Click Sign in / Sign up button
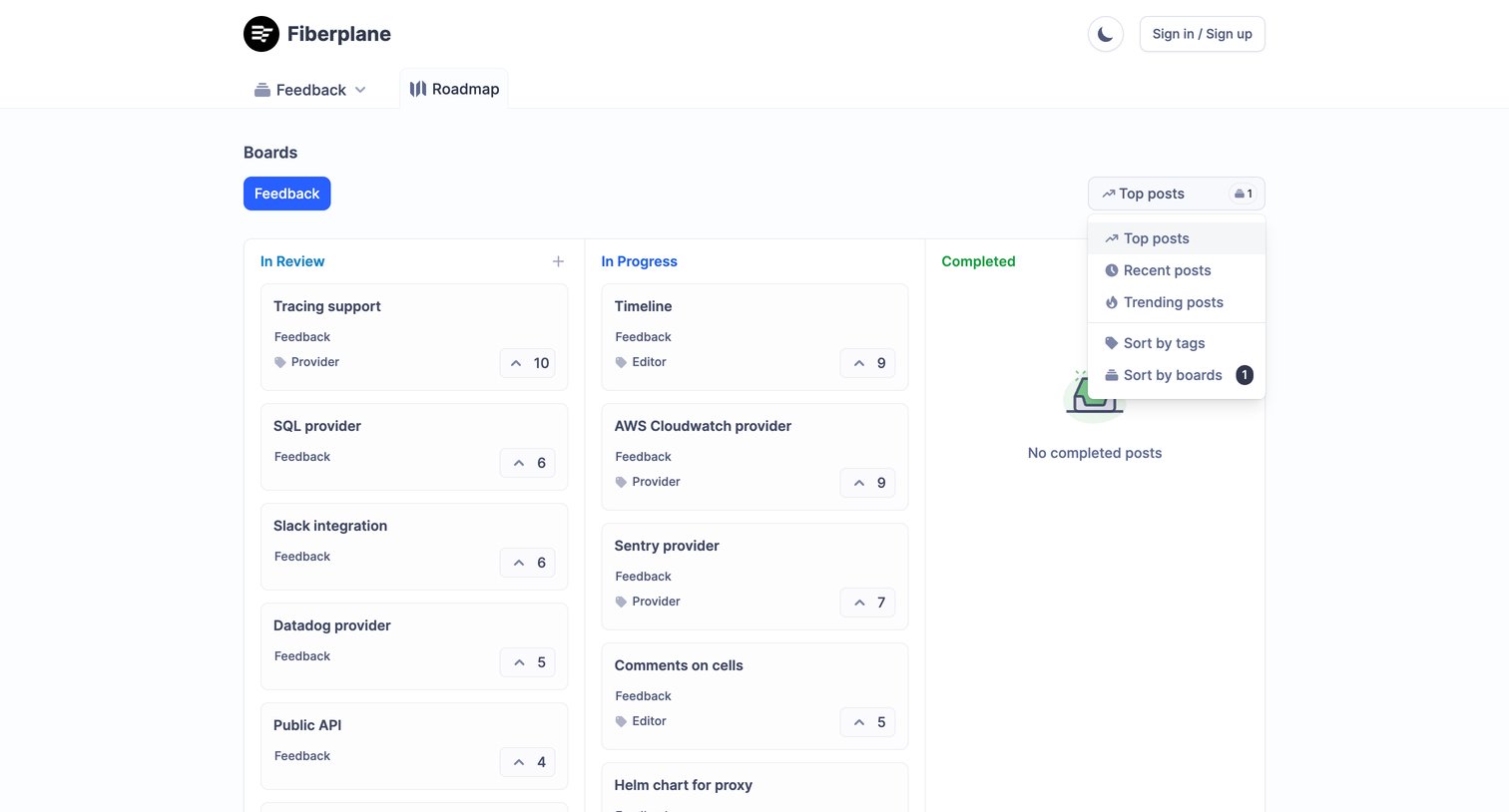1509x812 pixels. 1202,34
